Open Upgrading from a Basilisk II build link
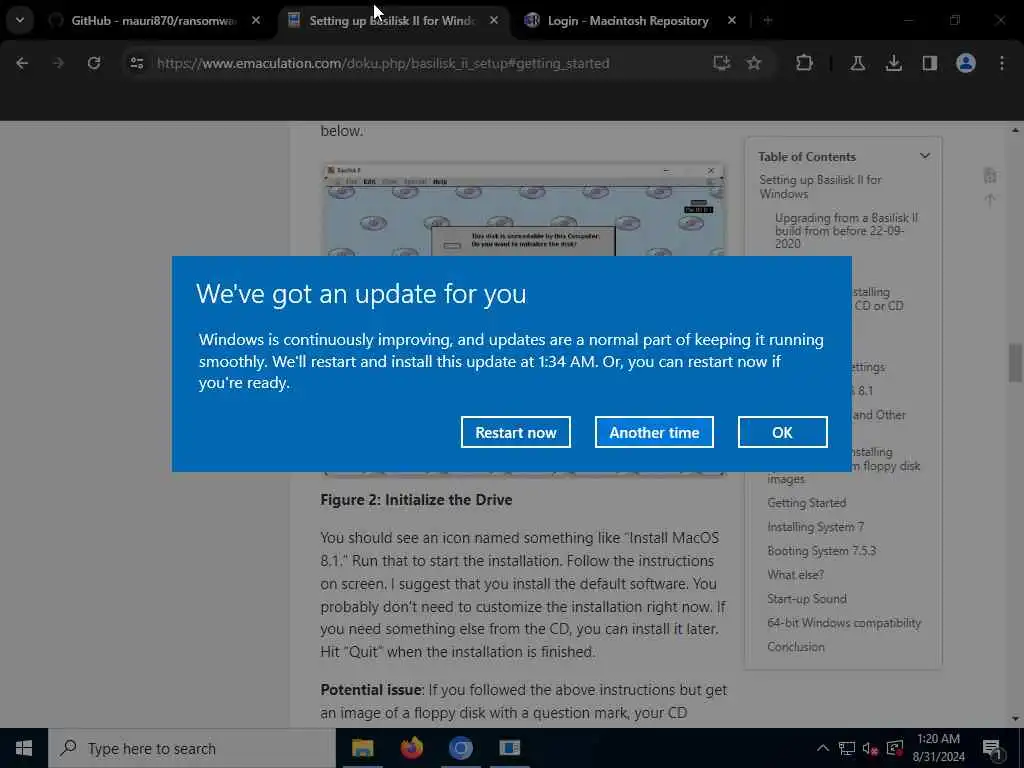Screen dimensions: 1024x768 point(846,231)
